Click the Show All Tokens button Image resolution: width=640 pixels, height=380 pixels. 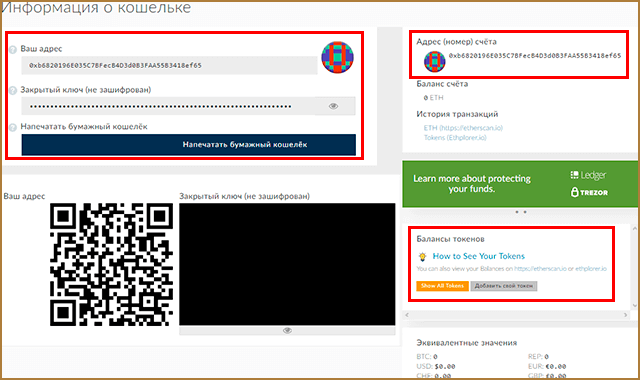pyautogui.click(x=442, y=286)
